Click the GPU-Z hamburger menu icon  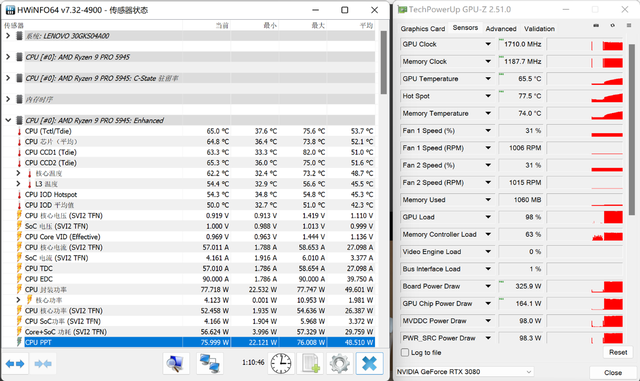pyautogui.click(x=629, y=25)
